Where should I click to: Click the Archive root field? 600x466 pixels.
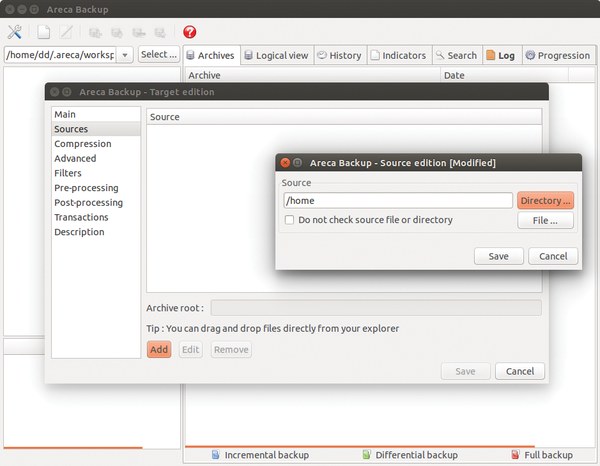[x=376, y=308]
